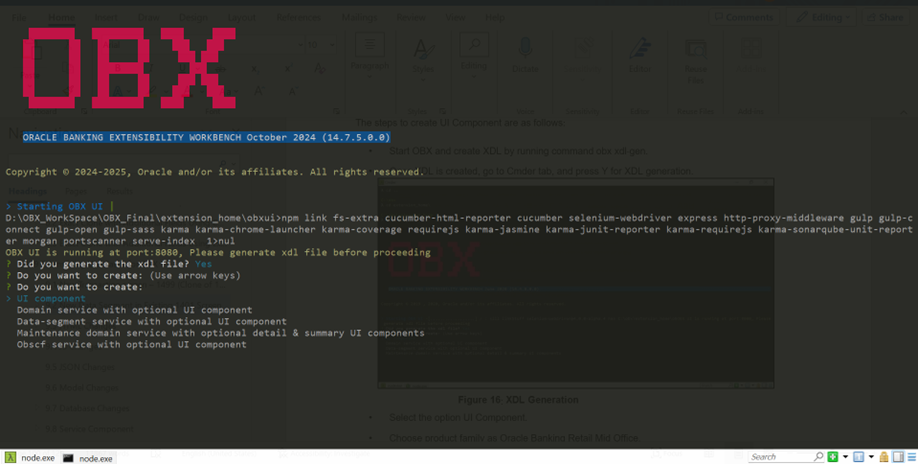This screenshot has width=918, height=464.
Task: Click the padlock icon in Cmder status bar
Action: coord(883,456)
